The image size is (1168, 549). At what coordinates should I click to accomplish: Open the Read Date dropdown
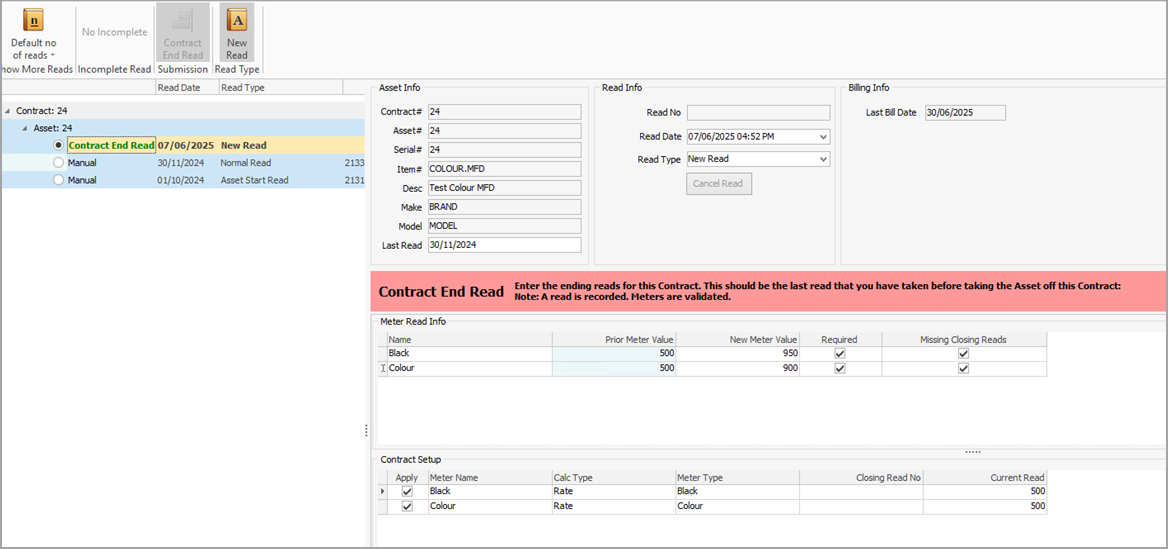click(823, 137)
